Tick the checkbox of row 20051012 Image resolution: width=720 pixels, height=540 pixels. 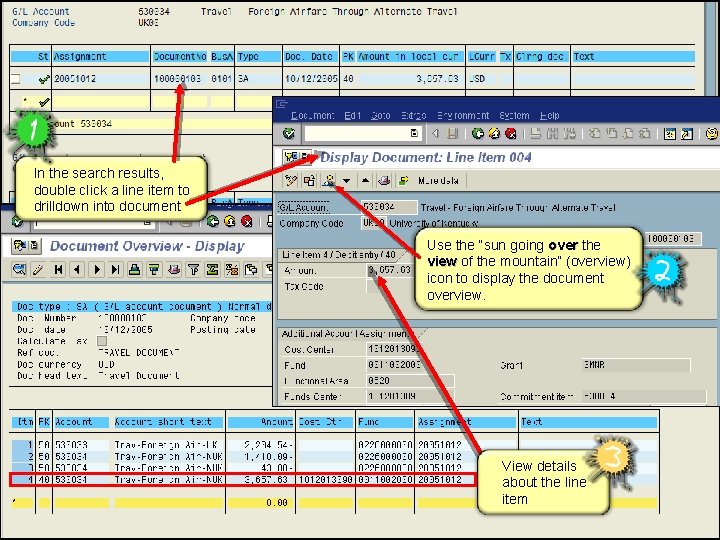[16, 79]
